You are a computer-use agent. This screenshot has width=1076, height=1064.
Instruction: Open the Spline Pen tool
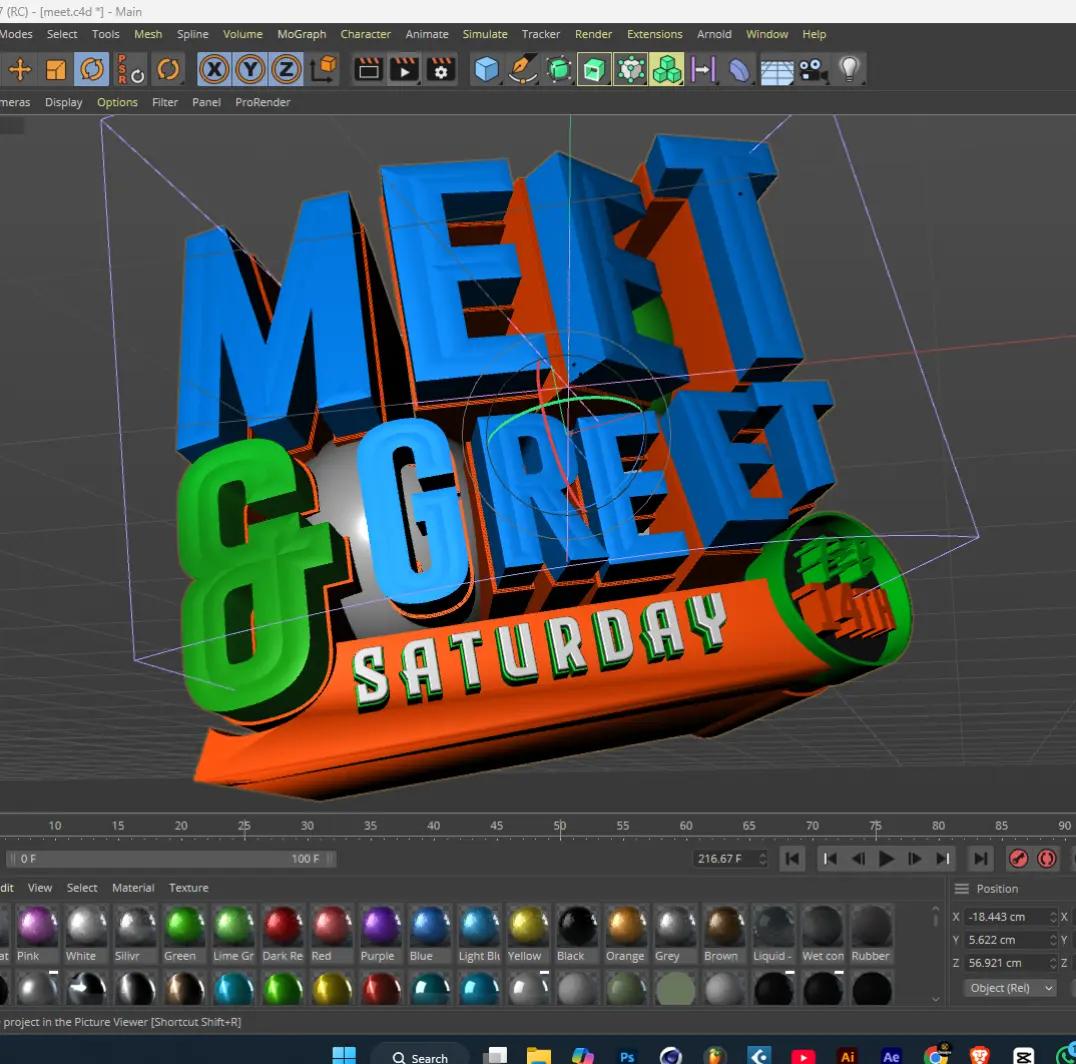523,69
